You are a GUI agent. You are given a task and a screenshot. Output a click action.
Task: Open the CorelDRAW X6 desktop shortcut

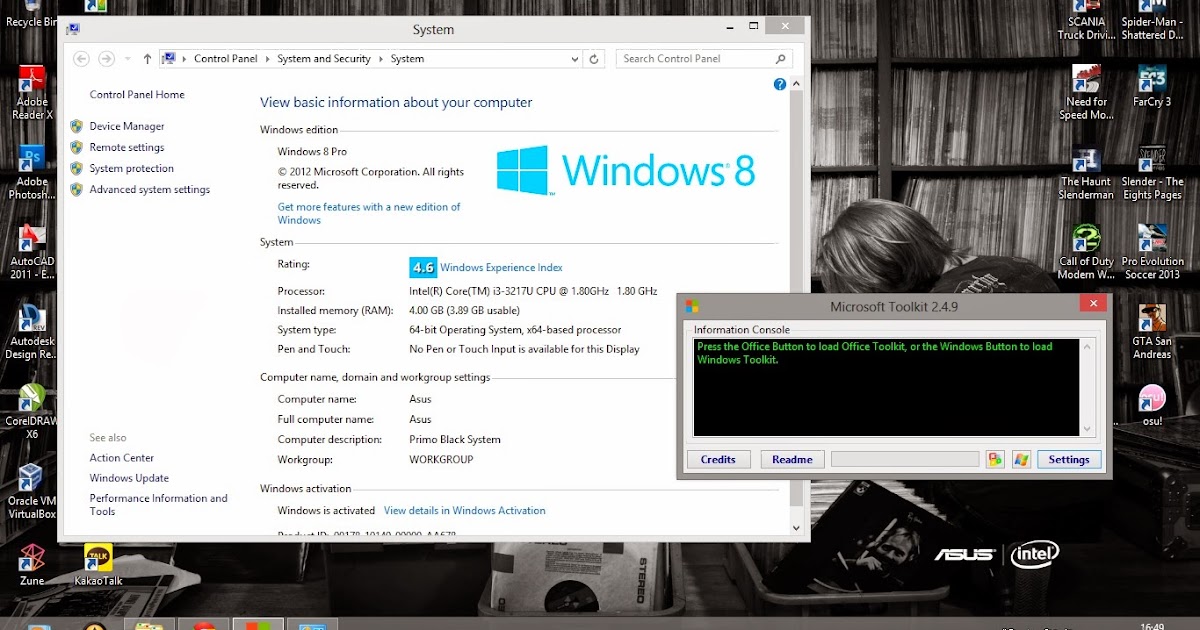32,412
